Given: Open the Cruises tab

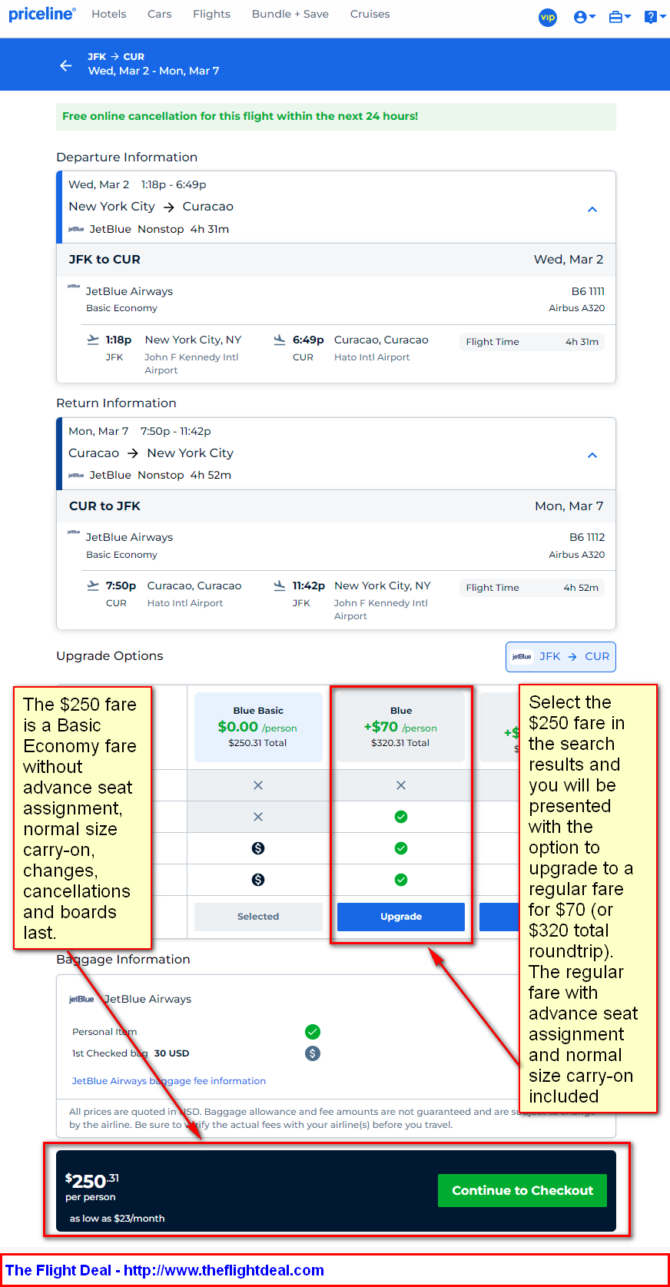Looking at the screenshot, I should tap(370, 14).
